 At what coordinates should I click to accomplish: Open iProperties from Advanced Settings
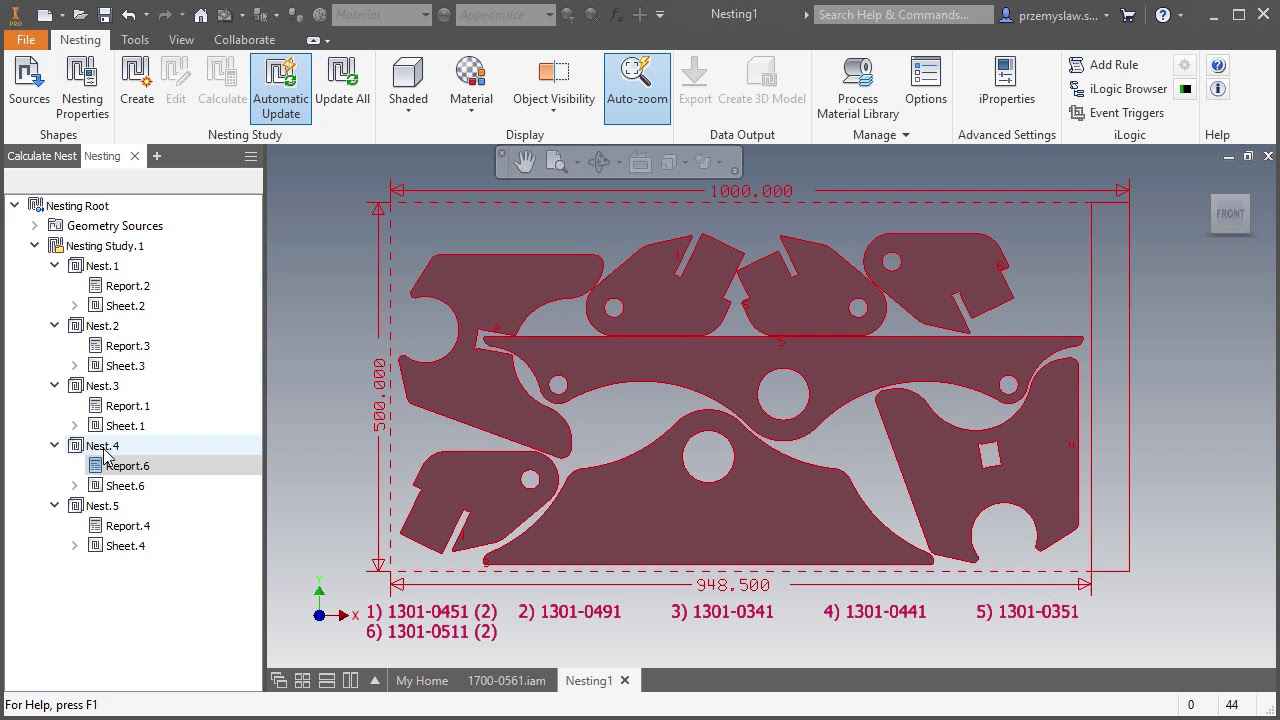pos(1006,82)
